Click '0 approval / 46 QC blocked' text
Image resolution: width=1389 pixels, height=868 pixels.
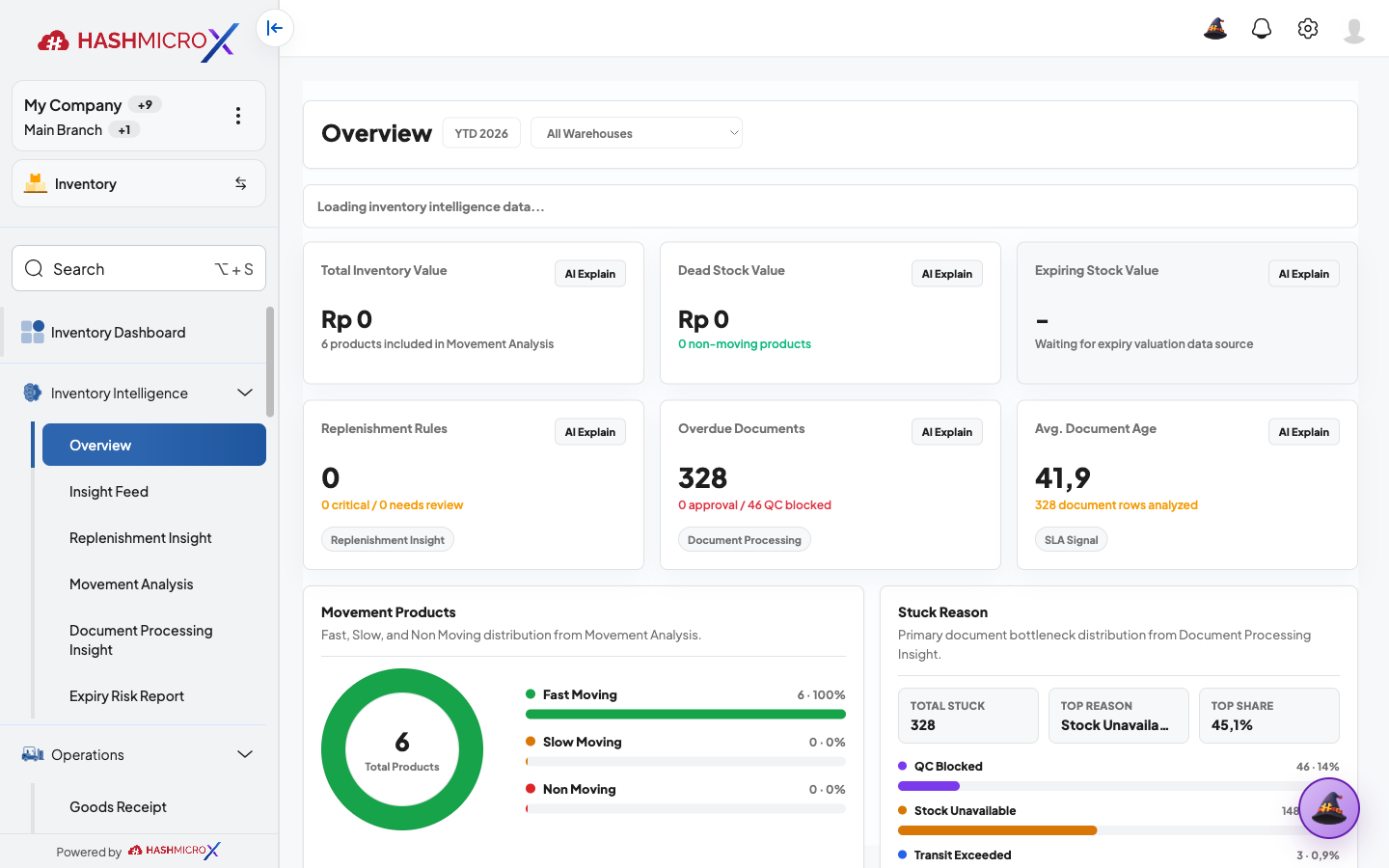tap(754, 505)
